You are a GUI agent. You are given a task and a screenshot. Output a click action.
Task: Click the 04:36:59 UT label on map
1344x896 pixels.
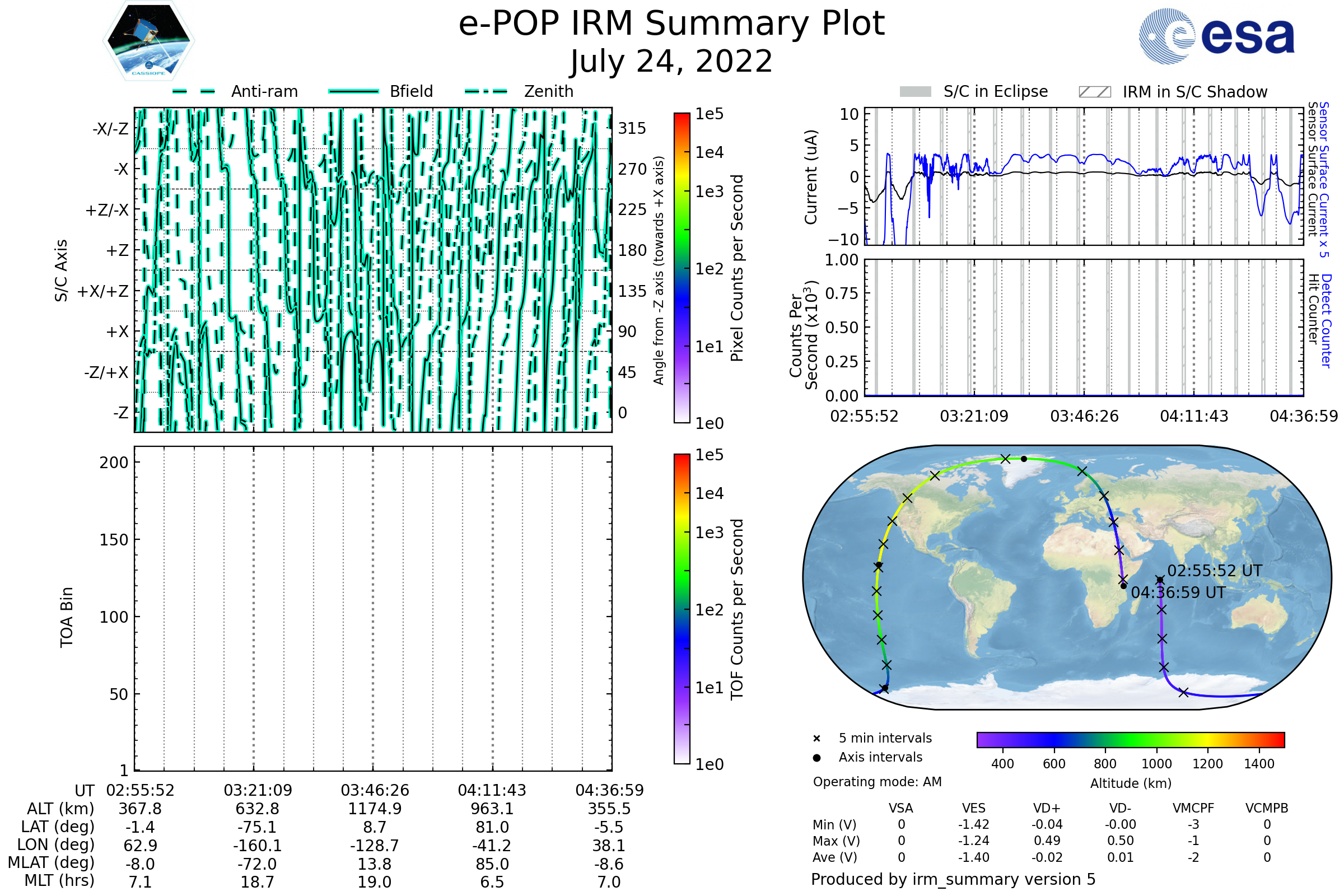(1178, 592)
